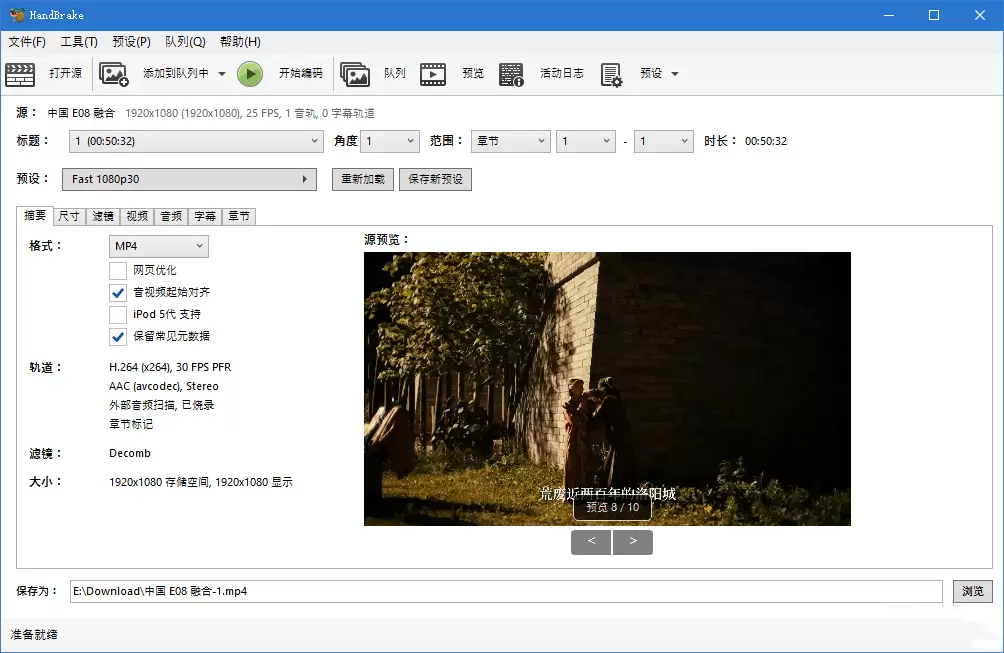The image size is (1004, 653).
Task: Open the start chapter dropdown
Action: pos(585,141)
